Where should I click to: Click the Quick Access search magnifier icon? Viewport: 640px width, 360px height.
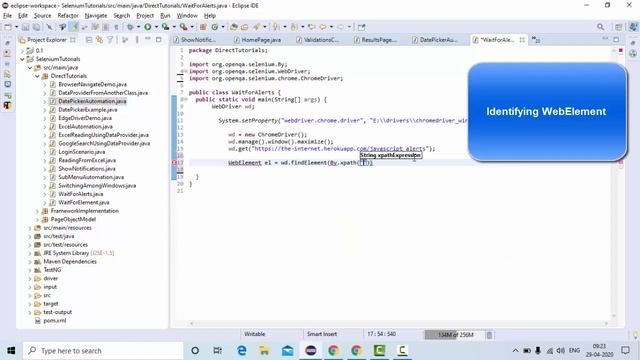point(600,27)
